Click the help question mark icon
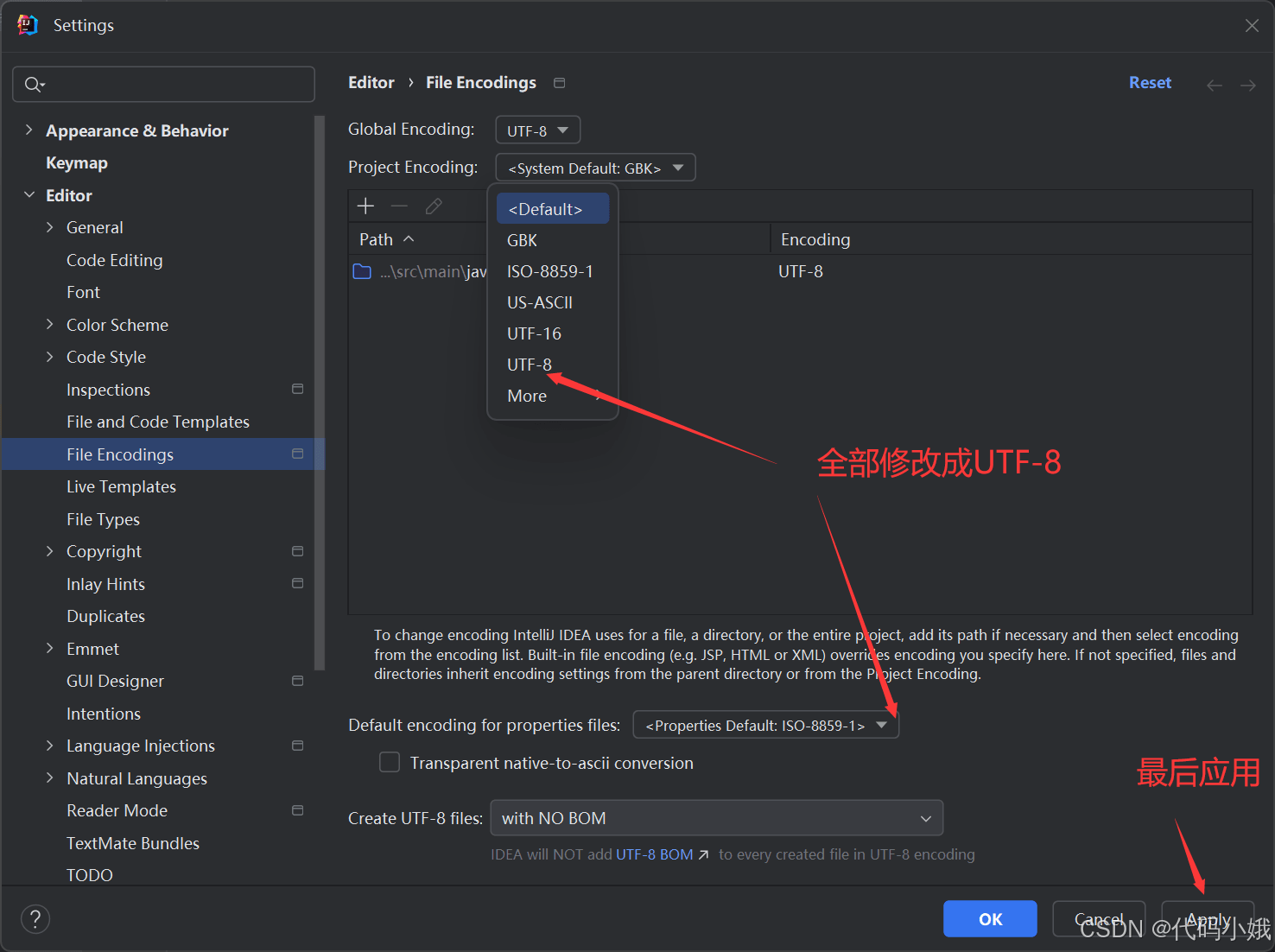The image size is (1275, 952). click(x=35, y=919)
